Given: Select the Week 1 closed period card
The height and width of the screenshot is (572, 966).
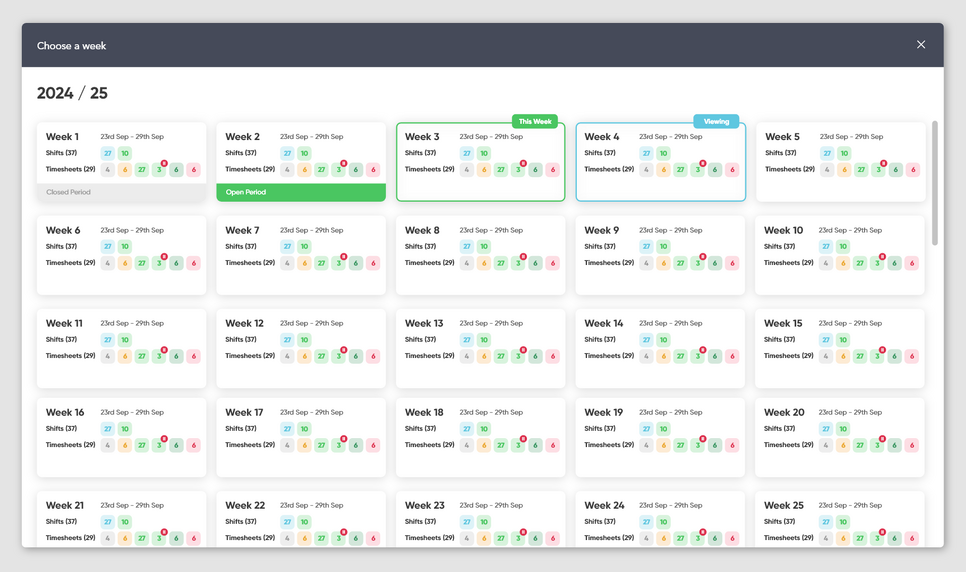Looking at the screenshot, I should coord(121,161).
